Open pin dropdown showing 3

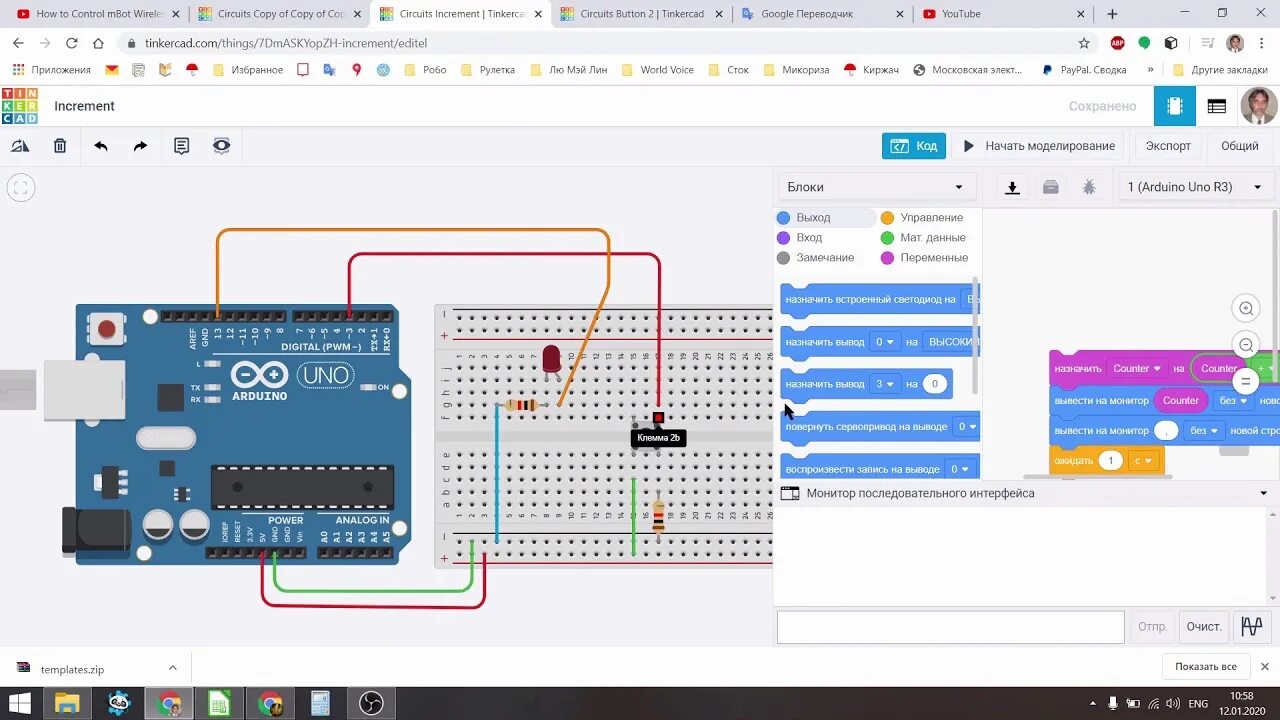coord(885,384)
